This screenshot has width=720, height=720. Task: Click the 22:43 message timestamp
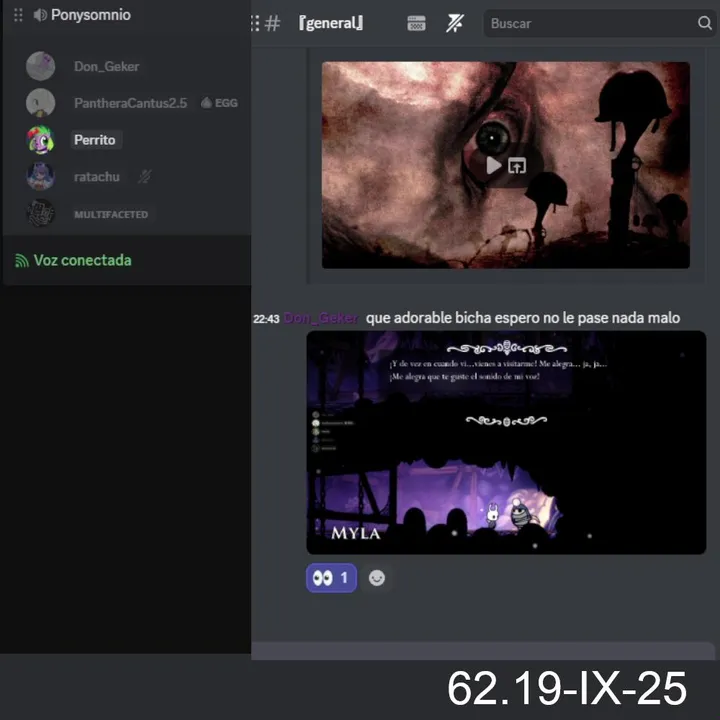(x=266, y=319)
